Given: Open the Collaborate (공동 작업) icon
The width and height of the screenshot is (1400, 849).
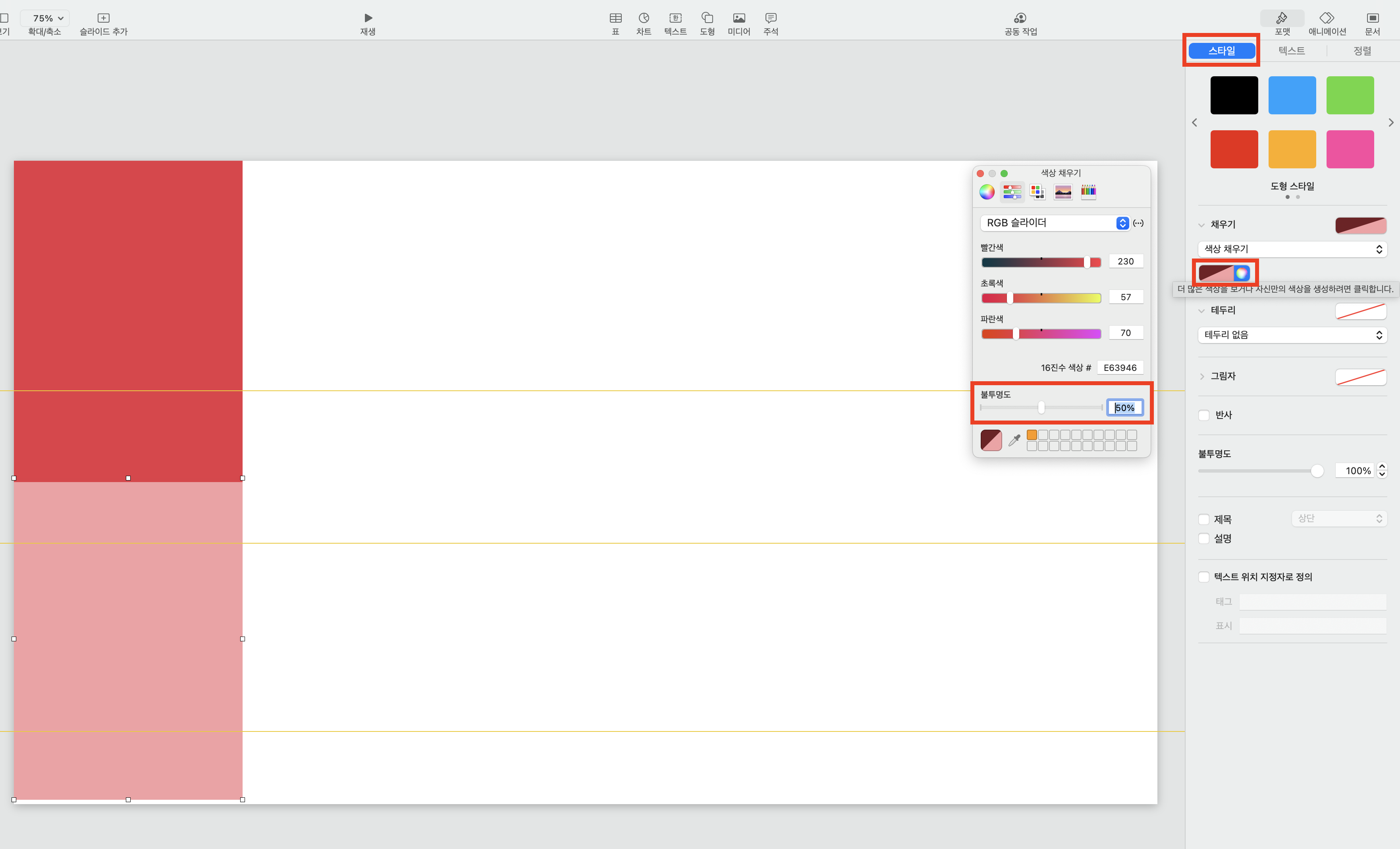Looking at the screenshot, I should coord(1020,18).
